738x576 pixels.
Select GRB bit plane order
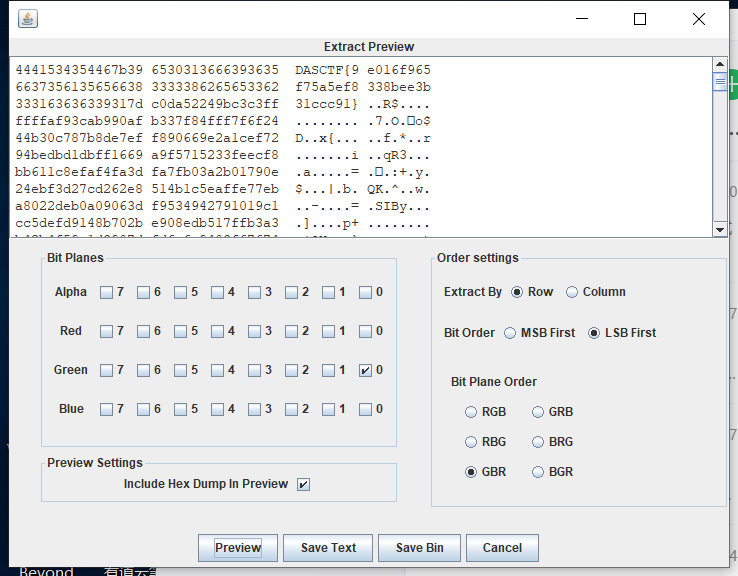pyautogui.click(x=537, y=412)
